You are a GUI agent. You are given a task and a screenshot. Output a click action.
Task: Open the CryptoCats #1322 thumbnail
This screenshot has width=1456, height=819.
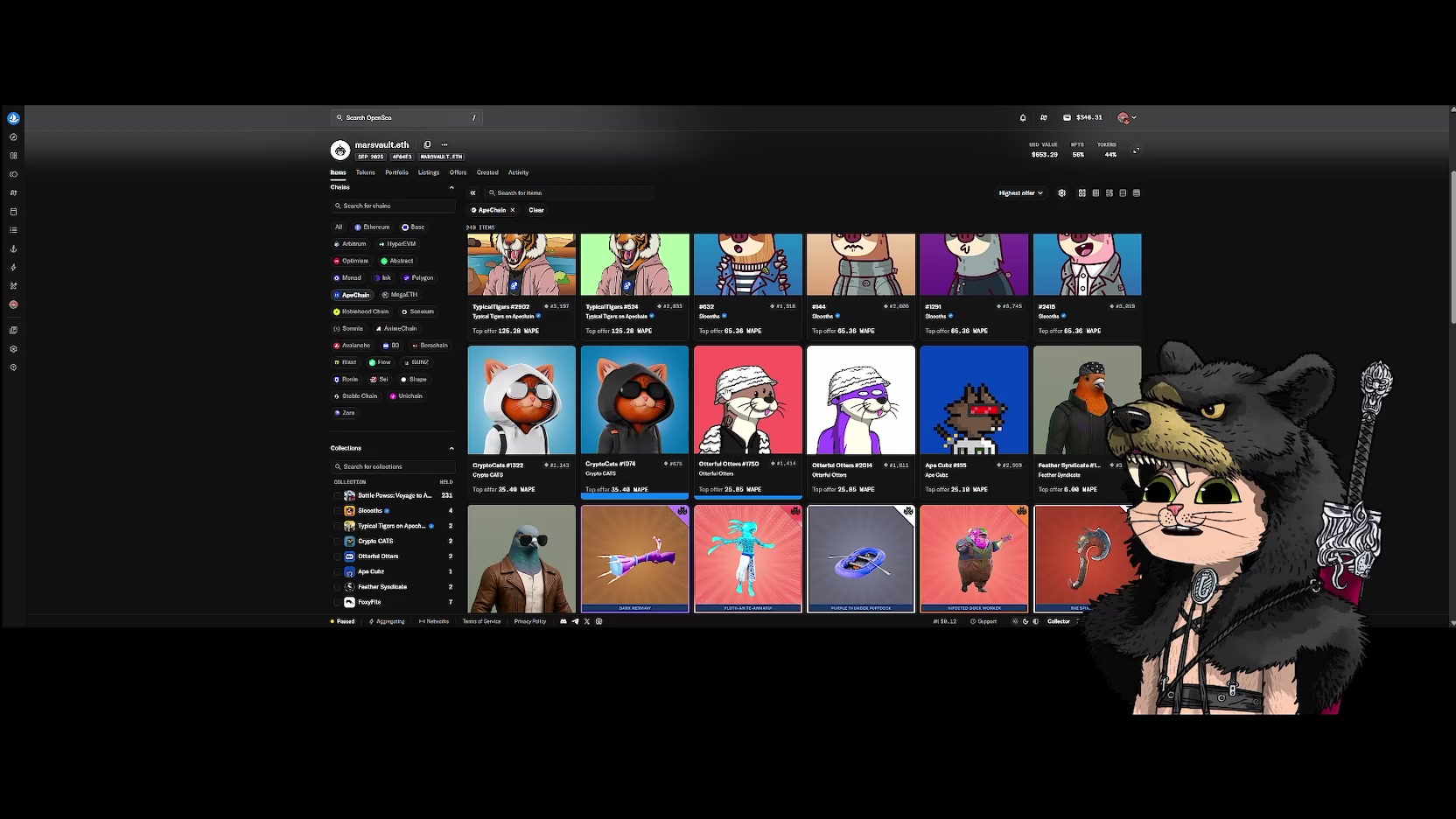[x=521, y=400]
